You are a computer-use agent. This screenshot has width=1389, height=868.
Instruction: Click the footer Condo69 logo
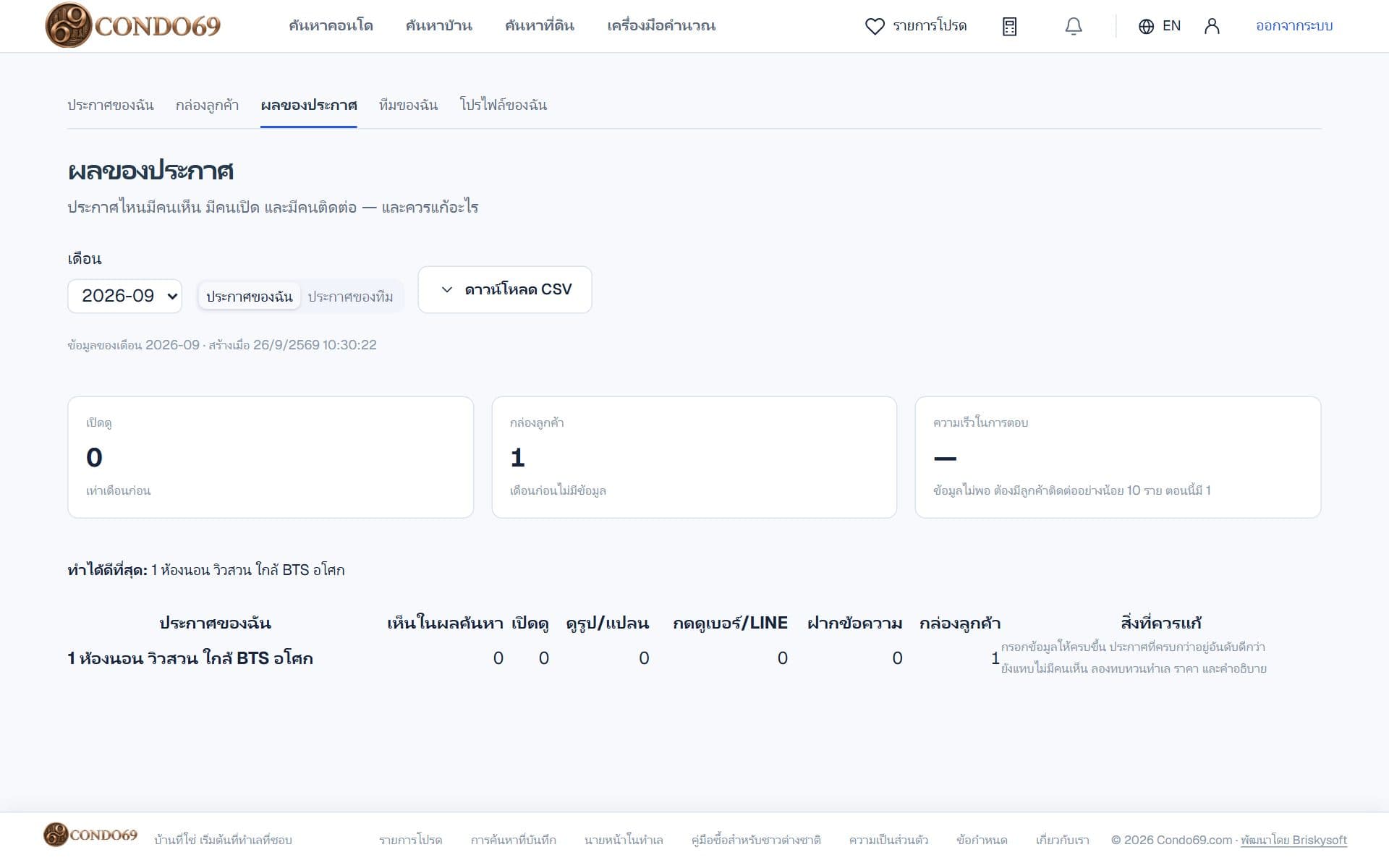click(90, 834)
